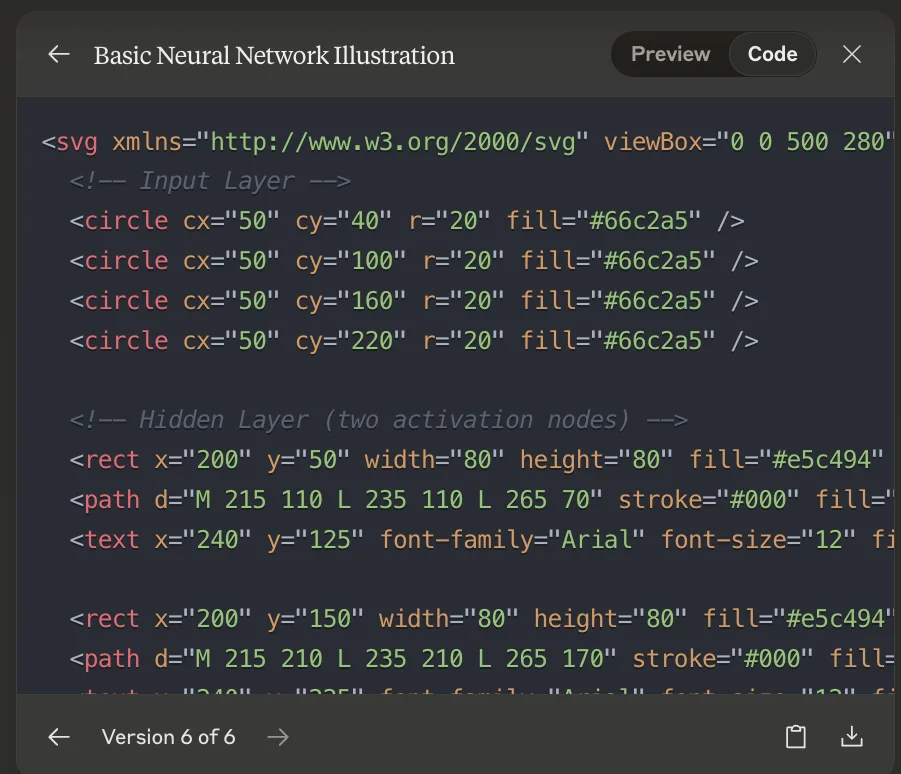Select the back arrow beside the version label

(x=58, y=736)
